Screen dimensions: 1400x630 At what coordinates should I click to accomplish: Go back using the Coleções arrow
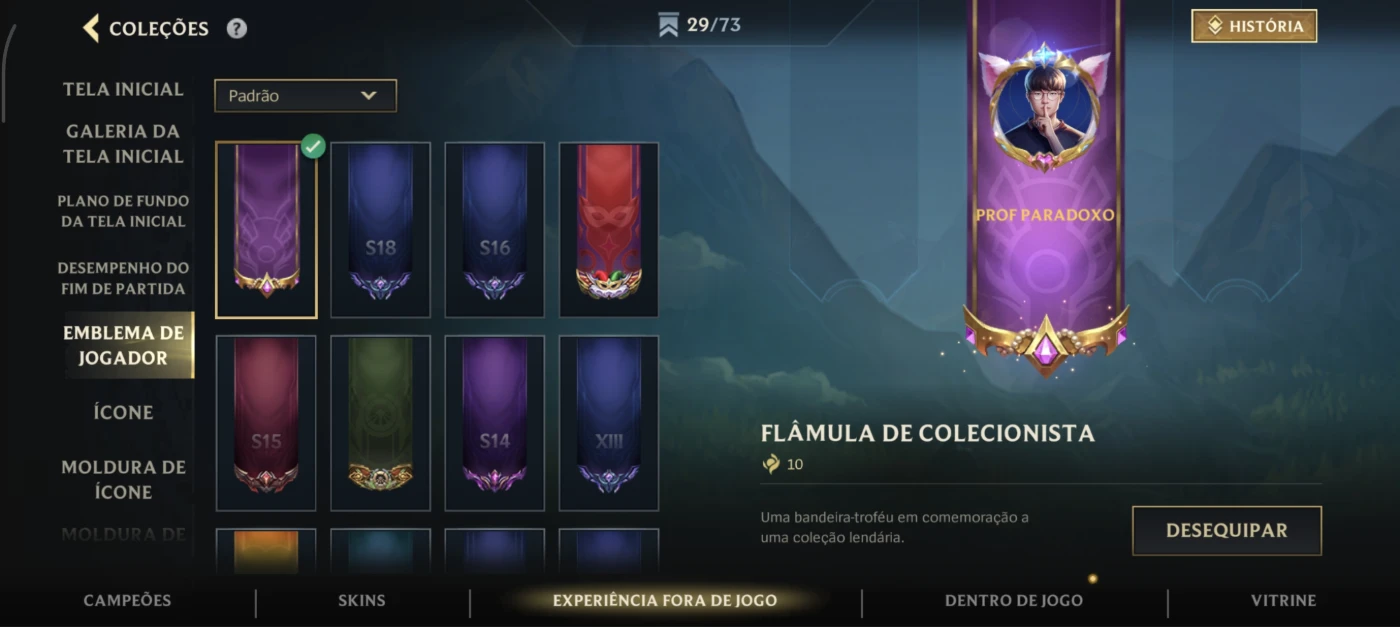91,28
